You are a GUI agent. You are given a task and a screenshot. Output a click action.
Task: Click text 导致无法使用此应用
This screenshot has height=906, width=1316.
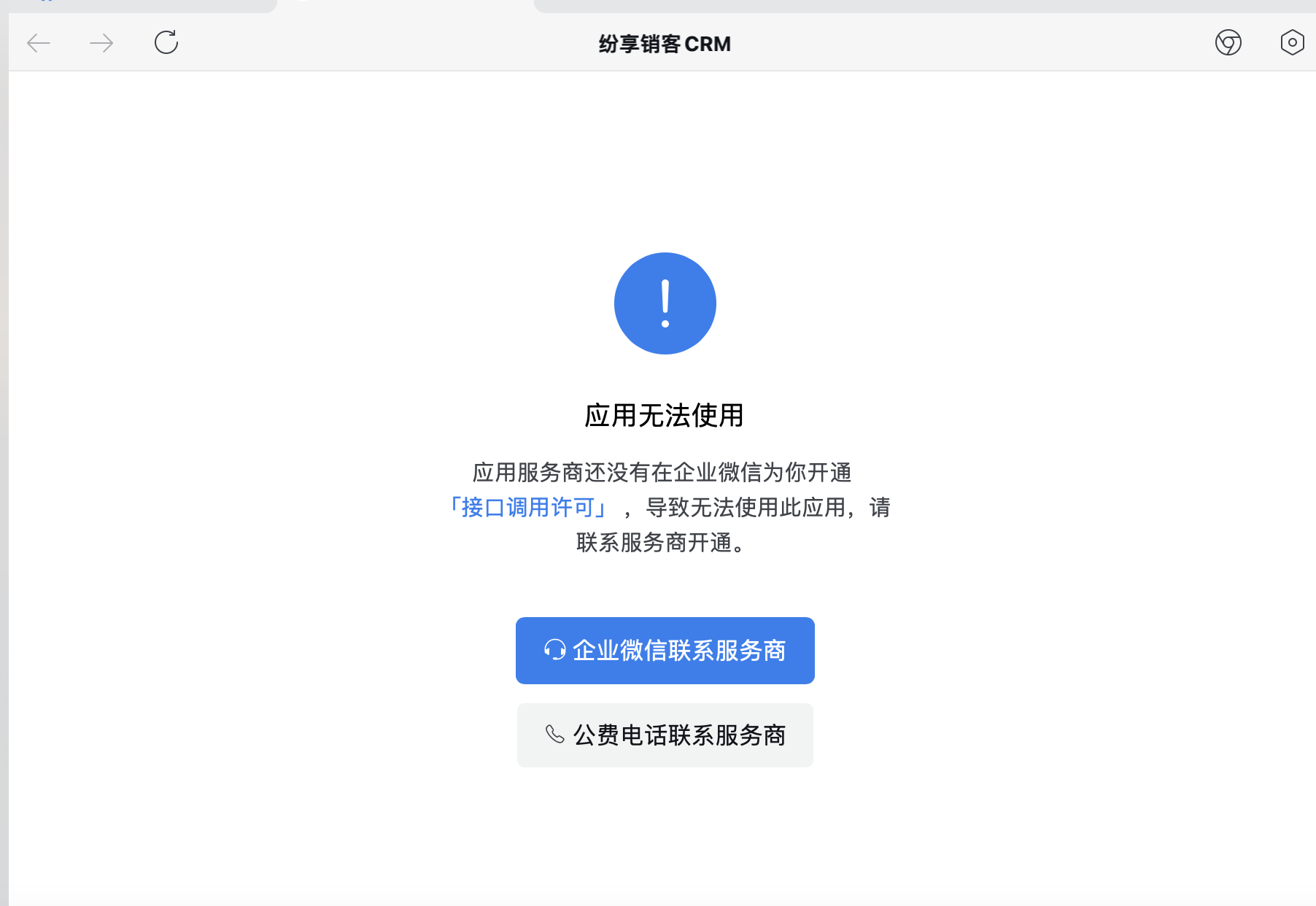[746, 507]
